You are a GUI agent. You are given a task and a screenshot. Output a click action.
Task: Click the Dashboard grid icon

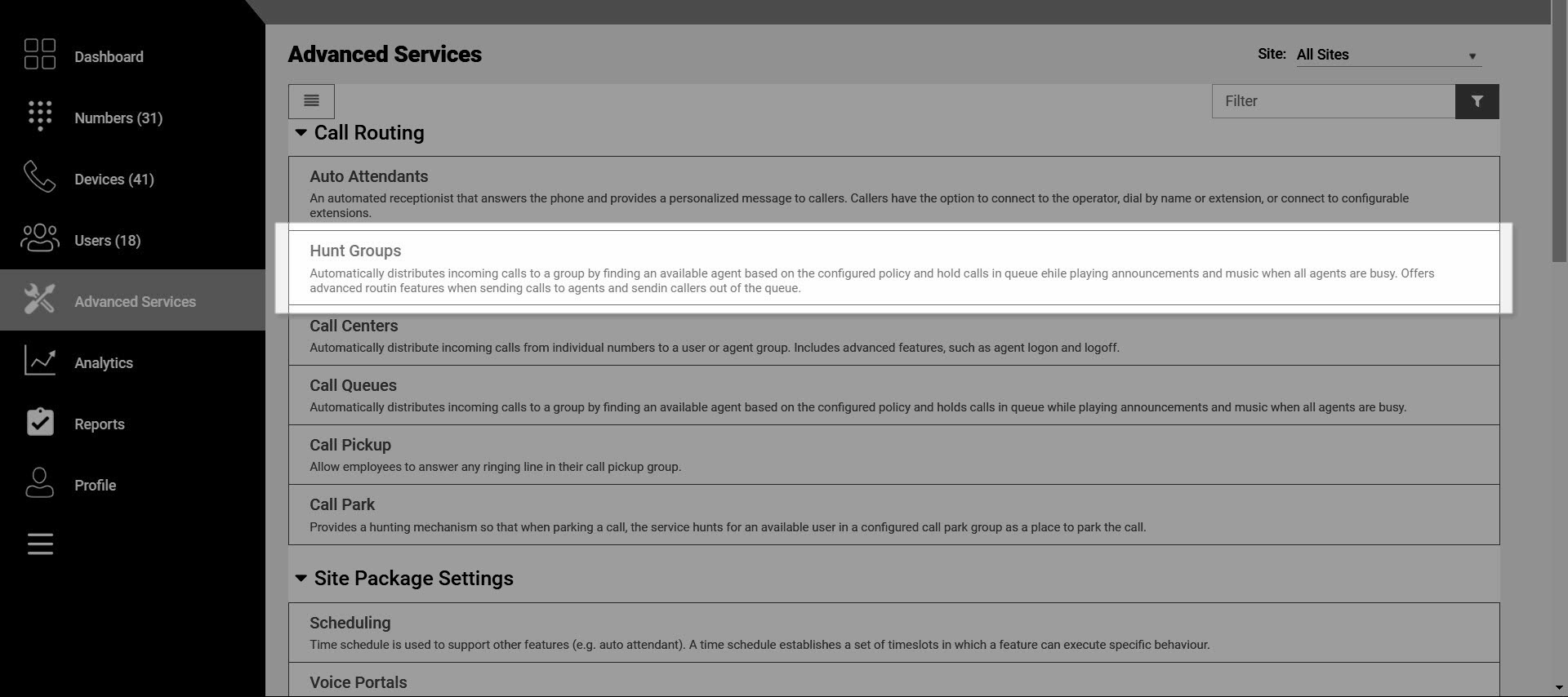(x=39, y=54)
